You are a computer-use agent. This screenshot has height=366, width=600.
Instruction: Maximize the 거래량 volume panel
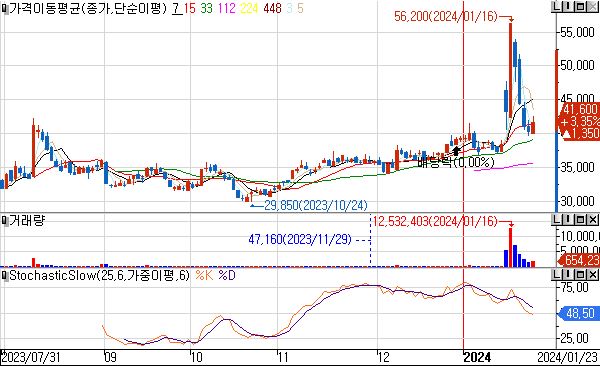pyautogui.click(x=580, y=220)
